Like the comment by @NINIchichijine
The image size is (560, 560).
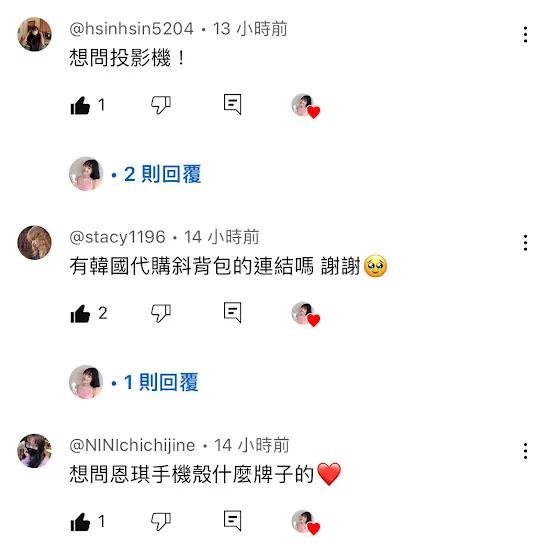(80, 522)
